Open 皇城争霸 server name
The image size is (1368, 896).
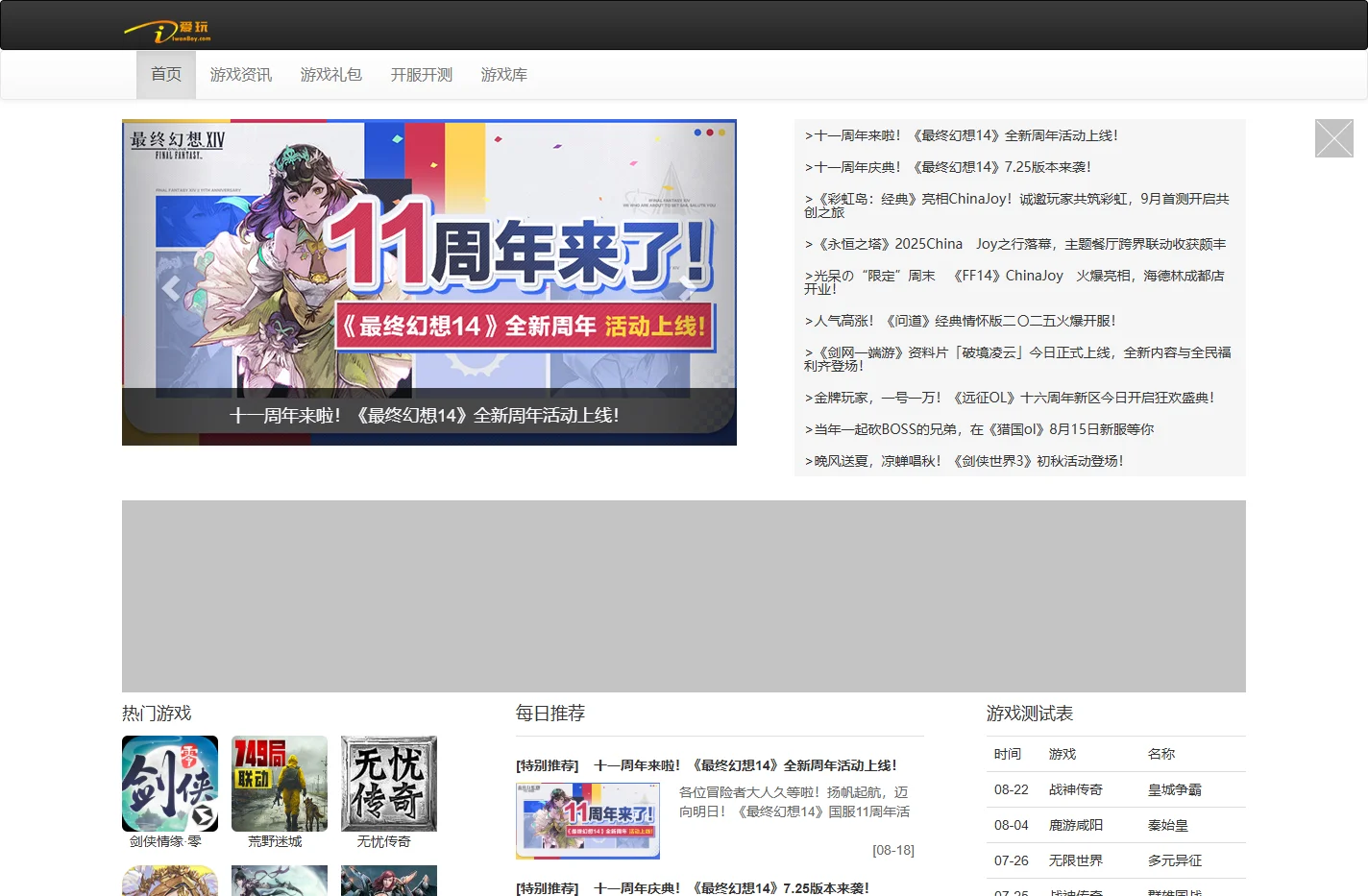(x=1175, y=789)
